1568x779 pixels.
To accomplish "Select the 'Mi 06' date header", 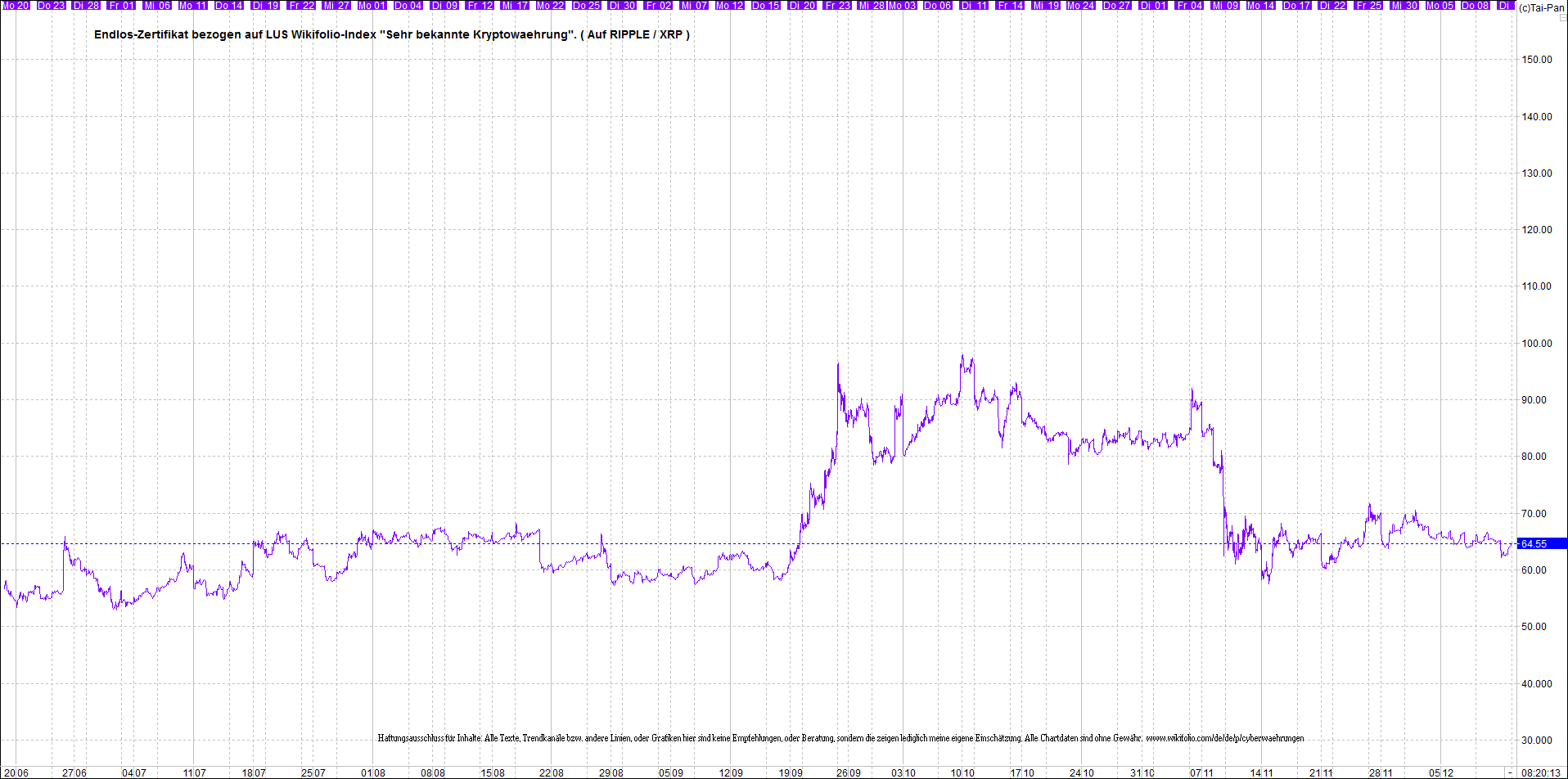I will 158,5.
